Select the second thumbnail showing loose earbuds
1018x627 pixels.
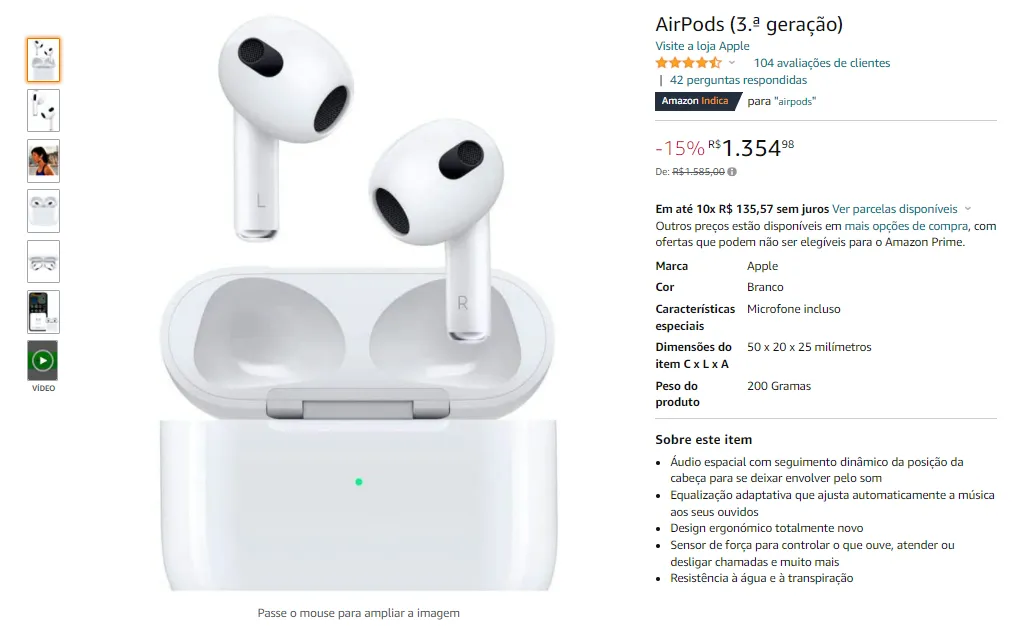(43, 110)
